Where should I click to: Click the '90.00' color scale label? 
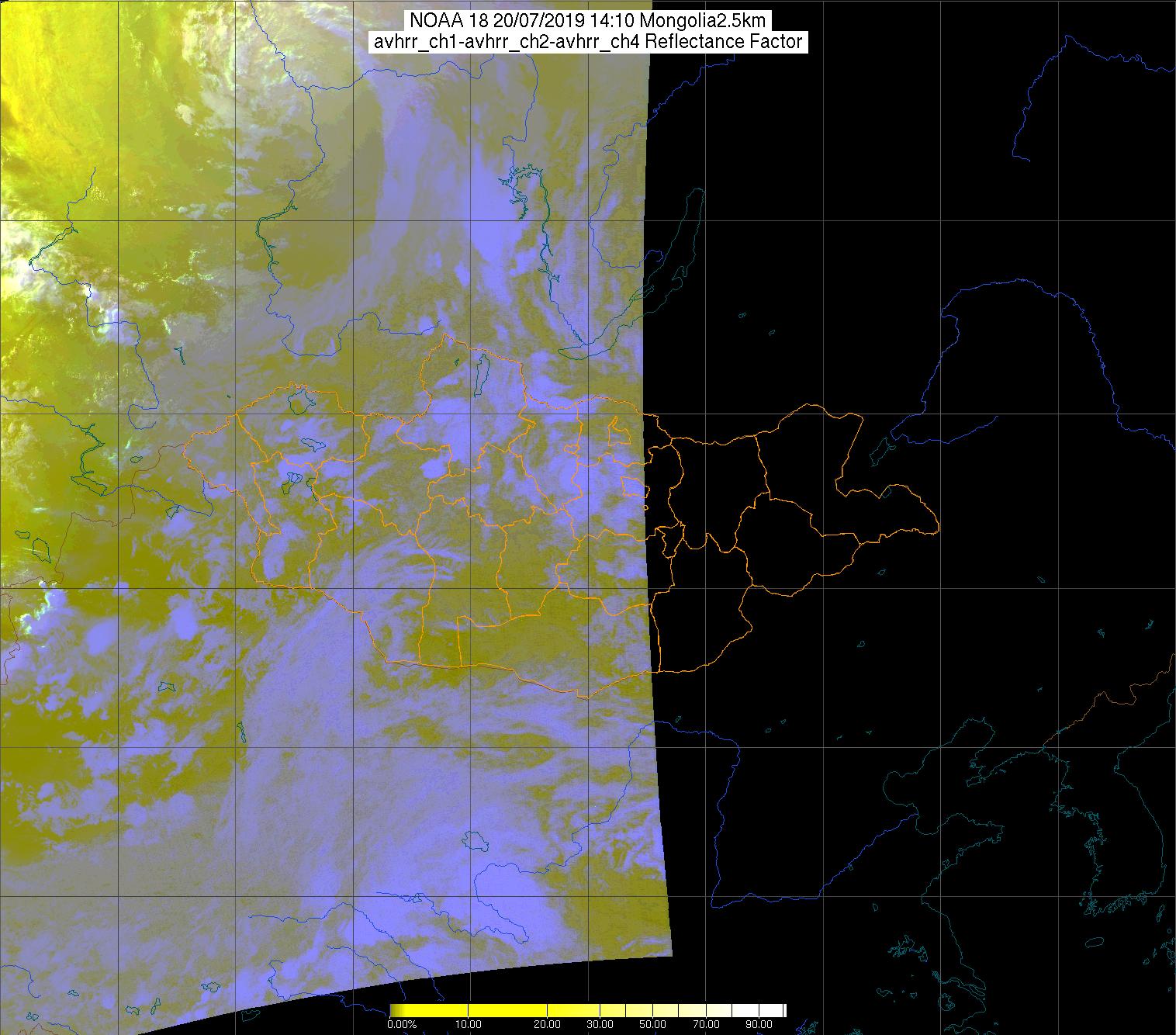tap(758, 1024)
